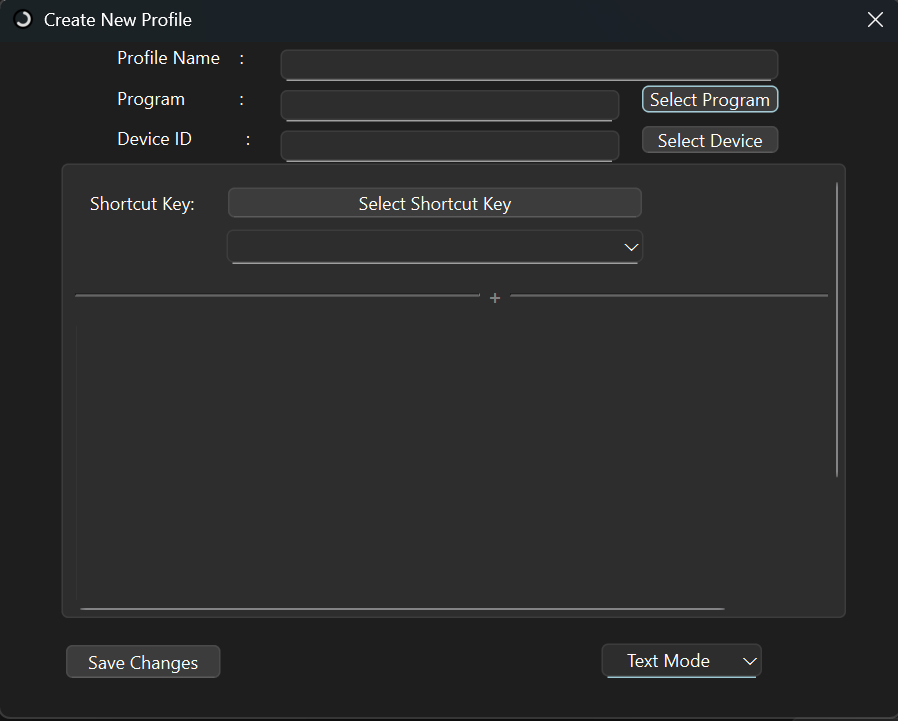Viewport: 898px width, 721px height.
Task: Click the Profile Name input field
Action: [529, 64]
